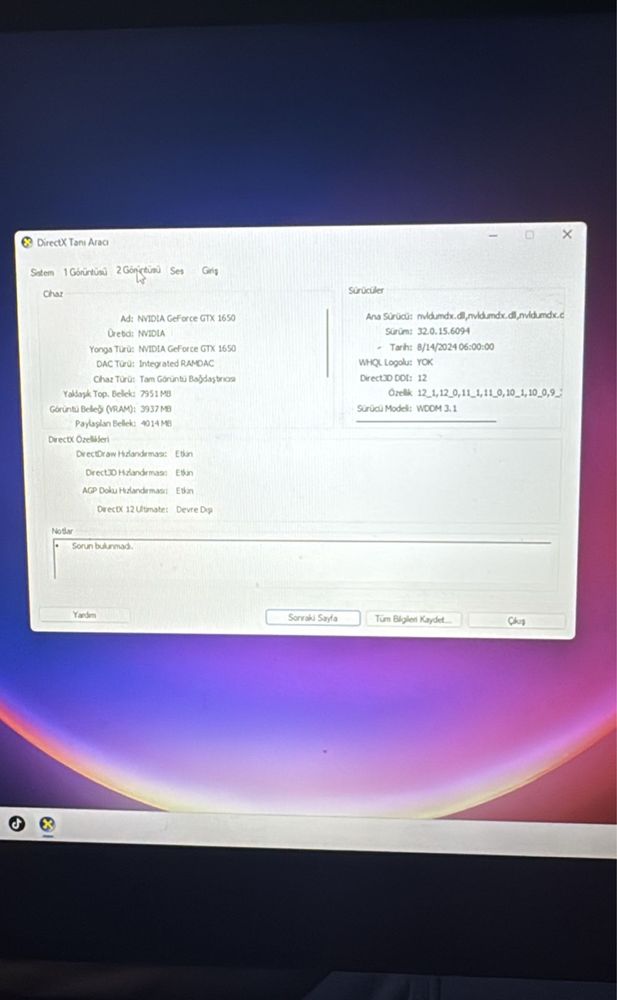This screenshot has height=1000, width=617.
Task: Maximize the DirectX Tanı Aracı window
Action: point(530,235)
